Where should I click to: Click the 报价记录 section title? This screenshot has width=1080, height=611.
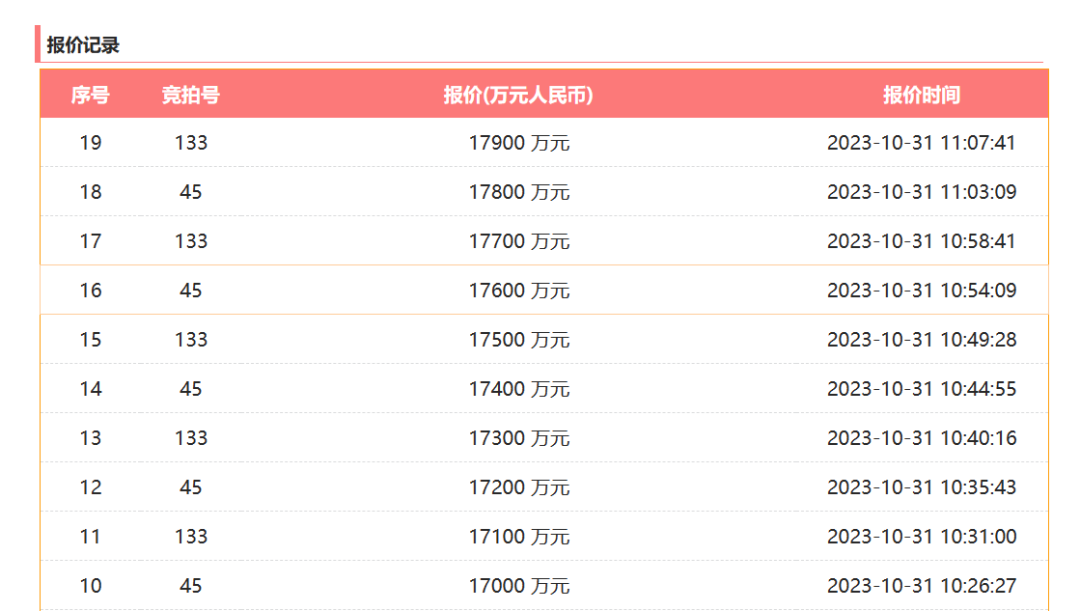[x=83, y=45]
